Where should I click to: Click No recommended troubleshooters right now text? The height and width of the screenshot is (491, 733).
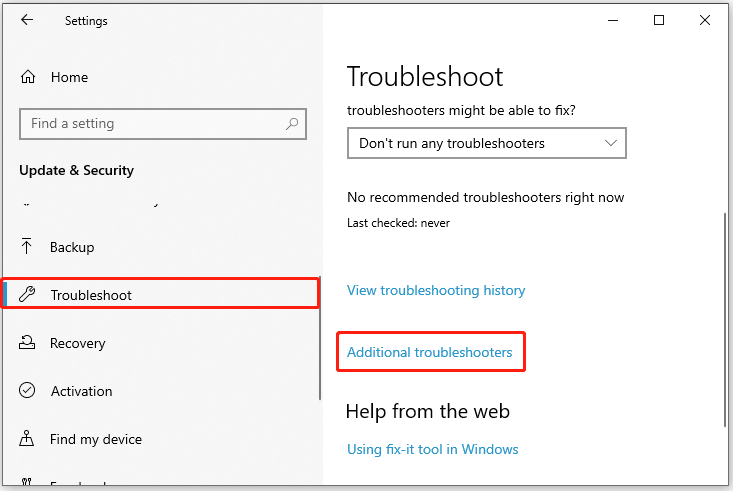(485, 197)
